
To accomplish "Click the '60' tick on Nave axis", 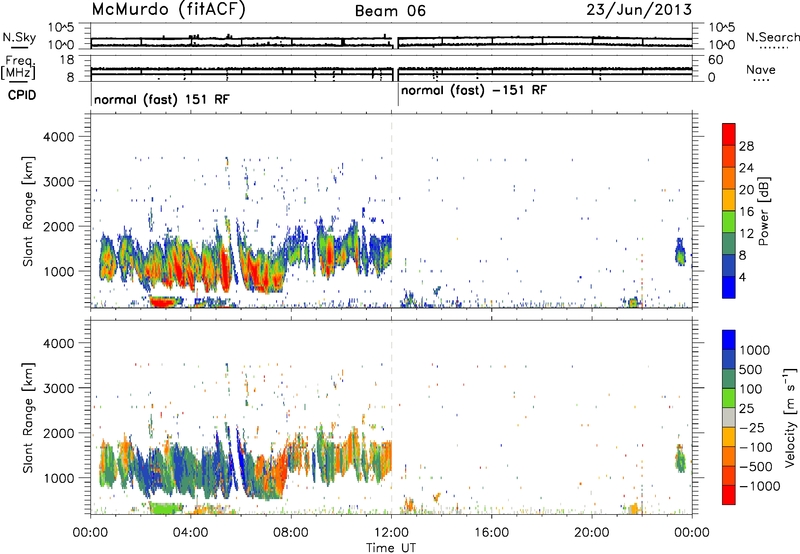I will [716, 60].
